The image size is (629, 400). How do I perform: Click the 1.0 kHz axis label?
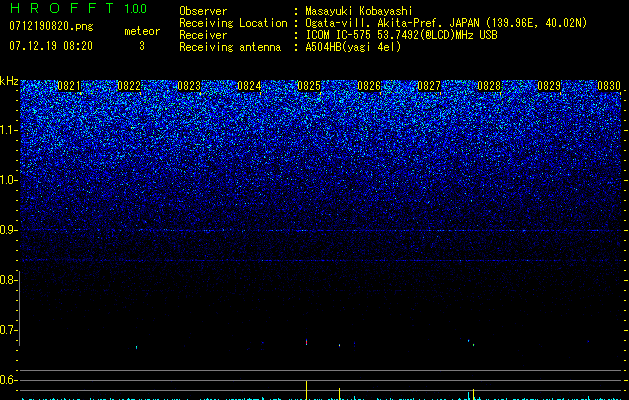[8, 180]
